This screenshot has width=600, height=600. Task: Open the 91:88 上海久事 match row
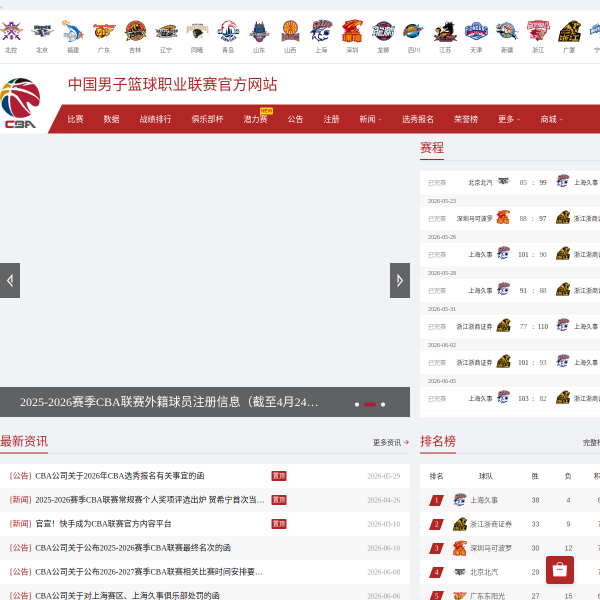click(x=510, y=290)
